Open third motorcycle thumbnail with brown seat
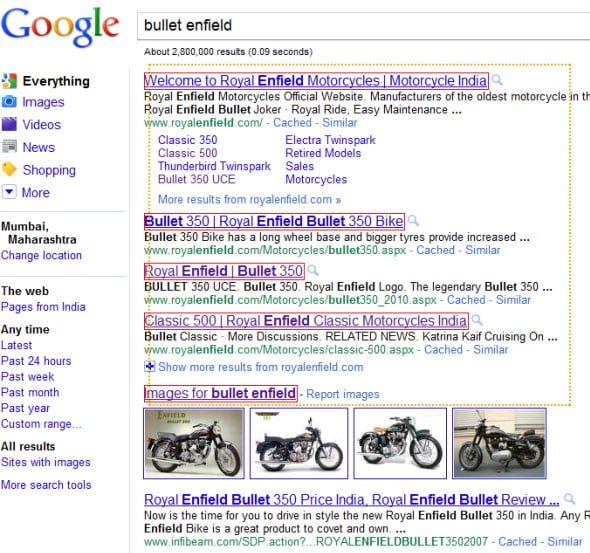Image resolution: width=590 pixels, height=553 pixels. coord(400,444)
